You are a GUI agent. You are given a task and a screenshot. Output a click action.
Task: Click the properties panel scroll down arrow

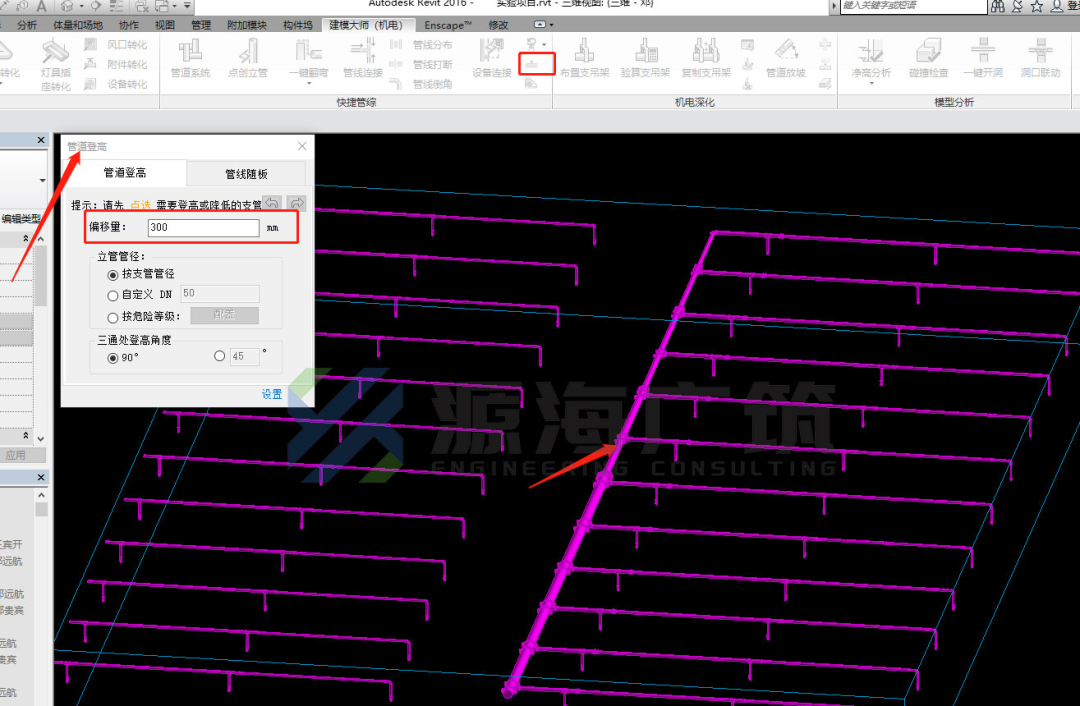point(41,438)
